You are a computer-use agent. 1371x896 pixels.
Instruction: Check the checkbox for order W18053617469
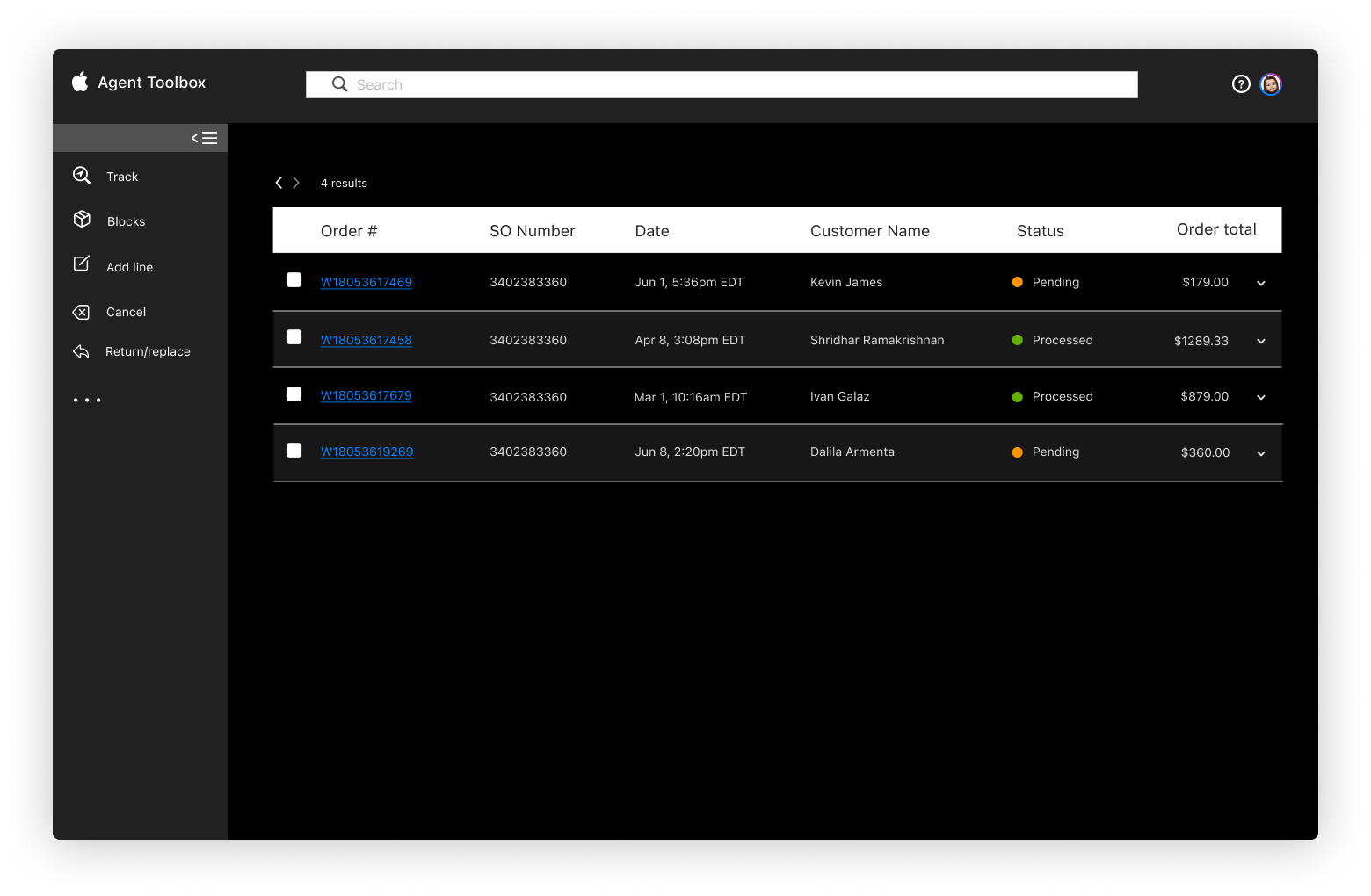pyautogui.click(x=294, y=280)
